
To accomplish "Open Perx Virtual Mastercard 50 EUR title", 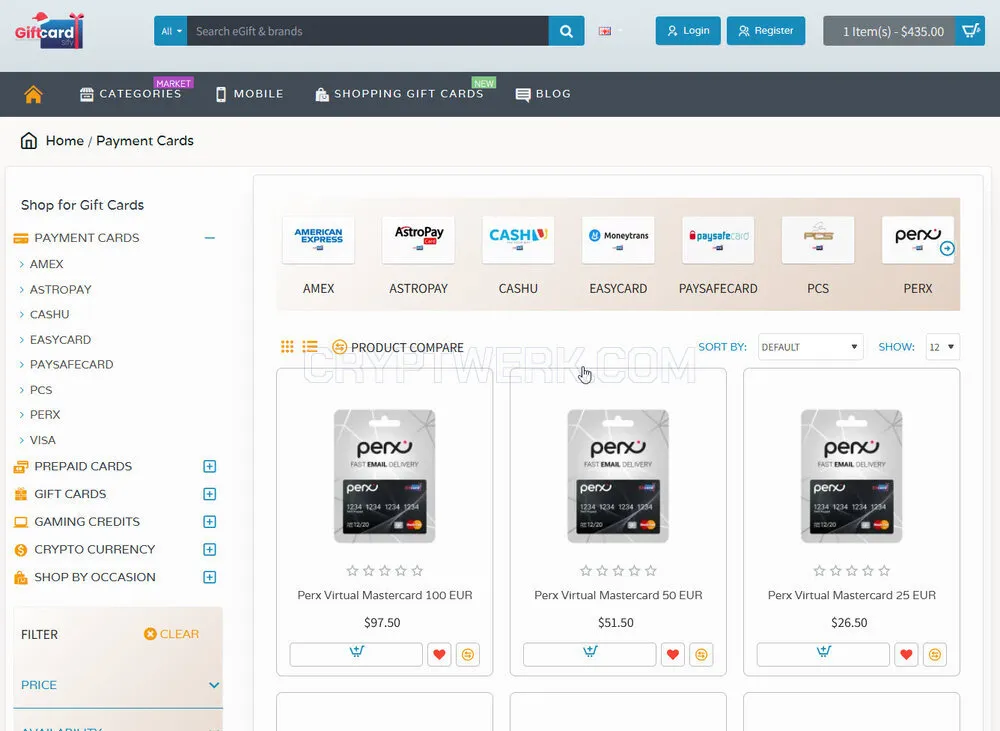I will tap(618, 595).
